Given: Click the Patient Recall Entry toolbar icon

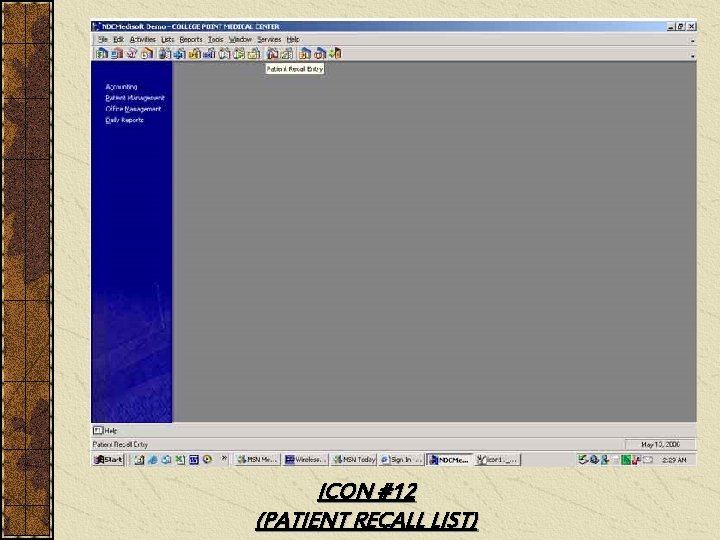Looking at the screenshot, I should coord(272,54).
